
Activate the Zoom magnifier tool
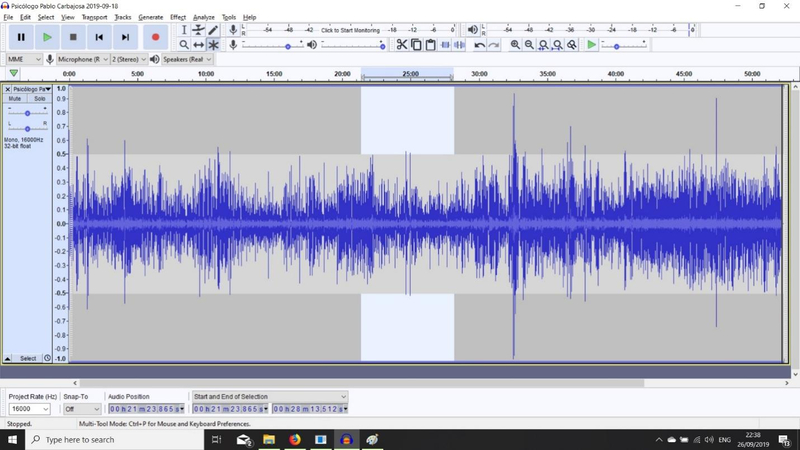(184, 45)
